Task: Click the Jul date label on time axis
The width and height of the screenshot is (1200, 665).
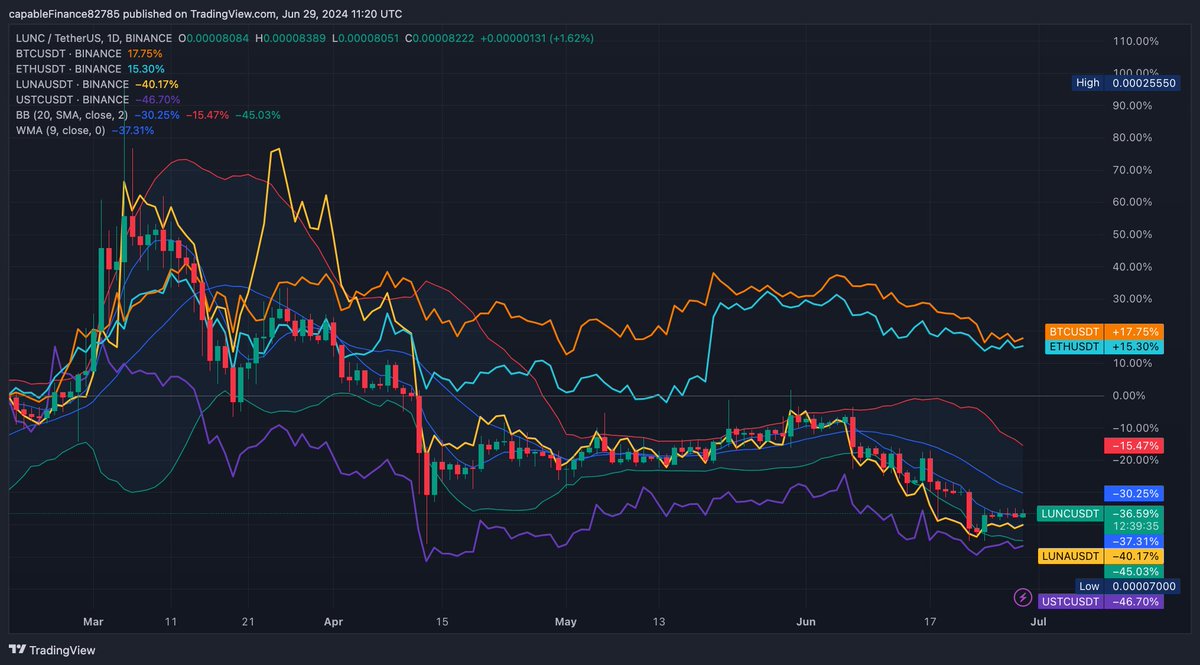Action: (x=1038, y=621)
